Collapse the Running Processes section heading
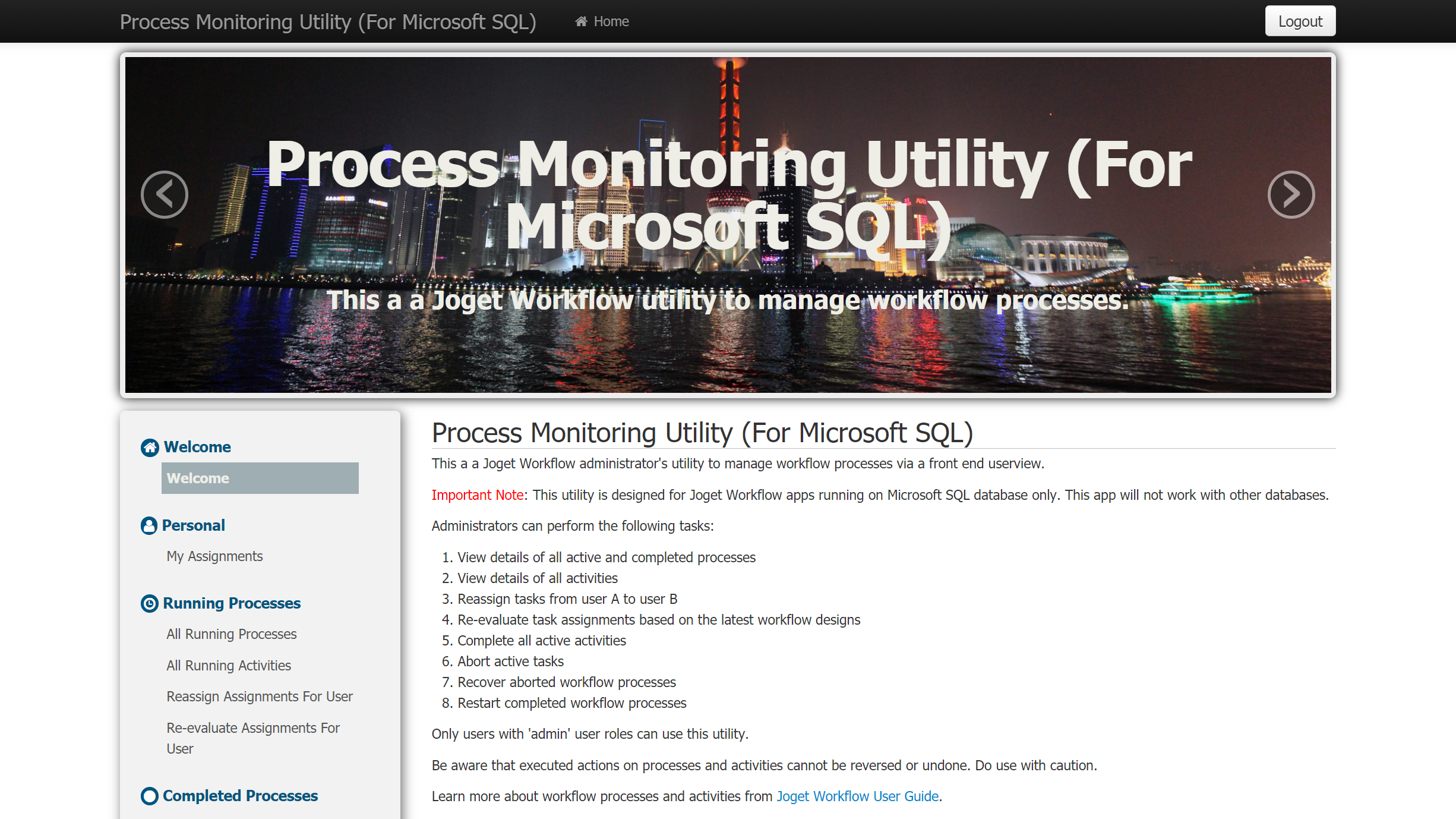The image size is (1456, 819). coord(232,603)
